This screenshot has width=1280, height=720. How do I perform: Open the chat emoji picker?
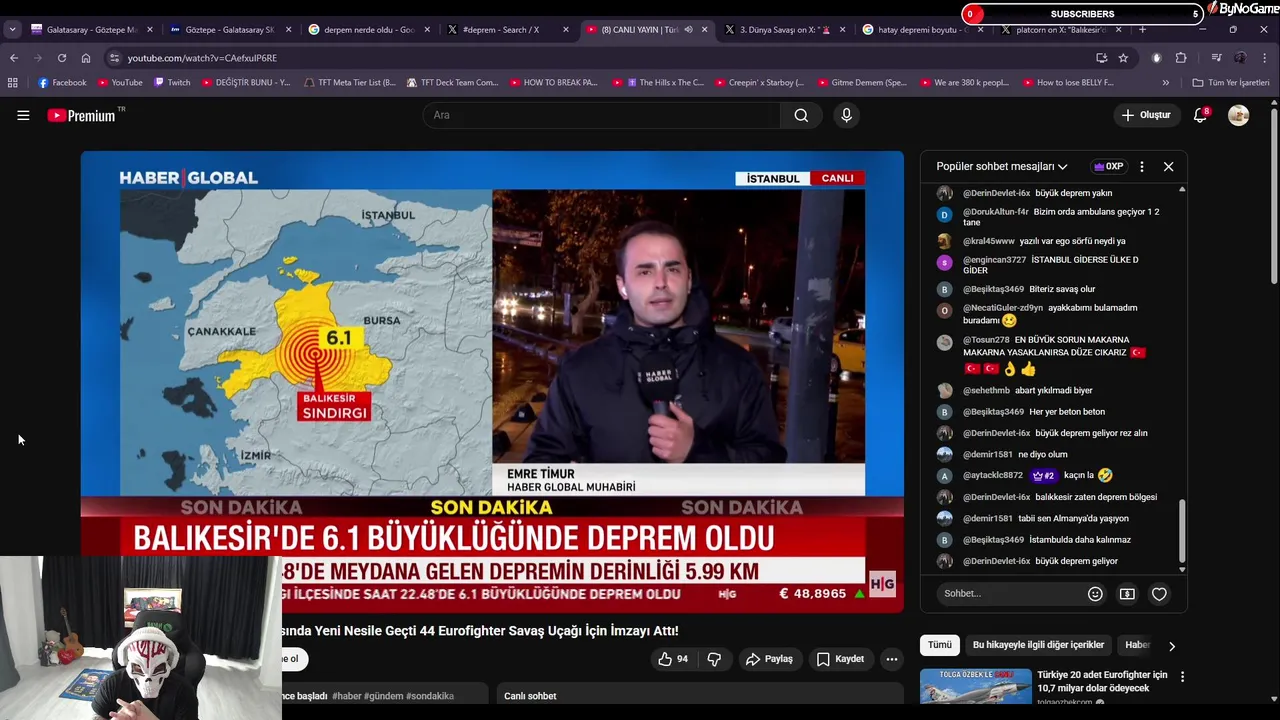[1095, 594]
